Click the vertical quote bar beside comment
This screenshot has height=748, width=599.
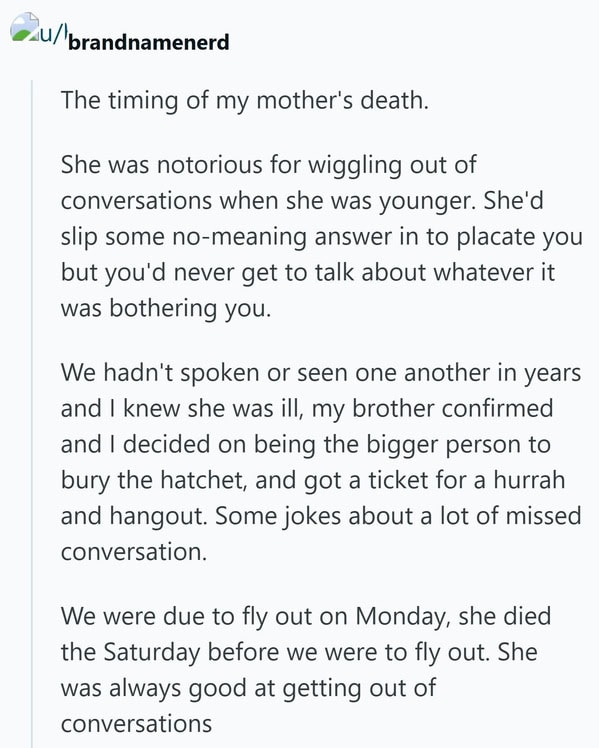pyautogui.click(x=32, y=414)
